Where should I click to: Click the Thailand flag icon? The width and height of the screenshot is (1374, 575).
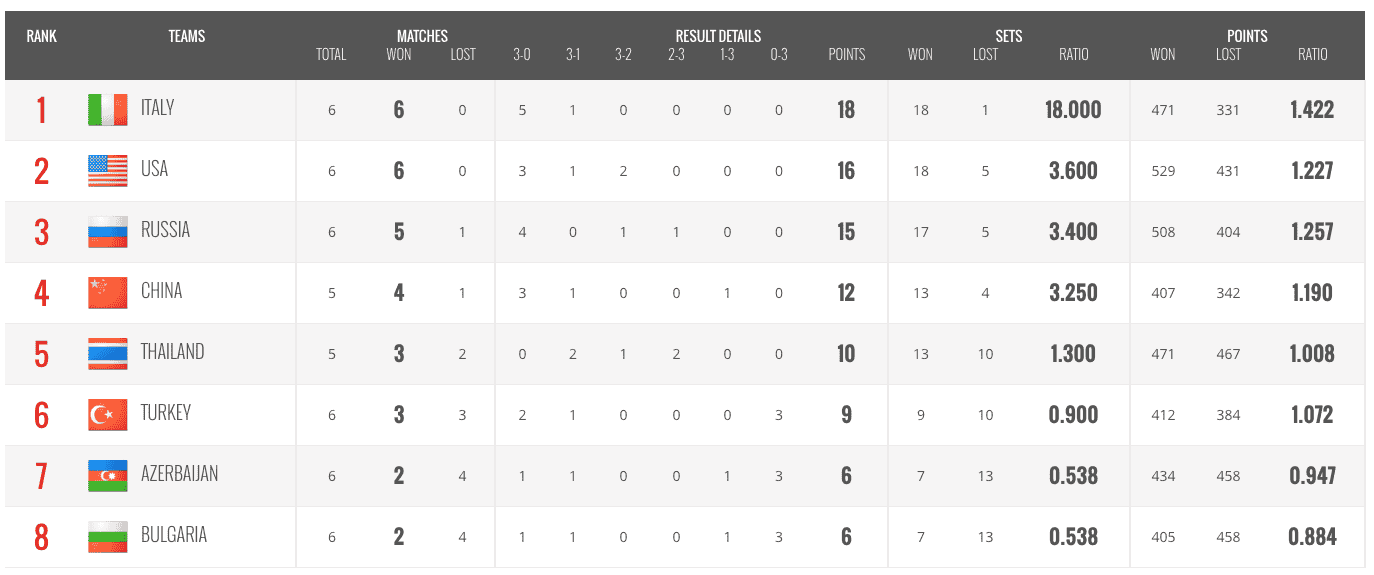pyautogui.click(x=108, y=354)
